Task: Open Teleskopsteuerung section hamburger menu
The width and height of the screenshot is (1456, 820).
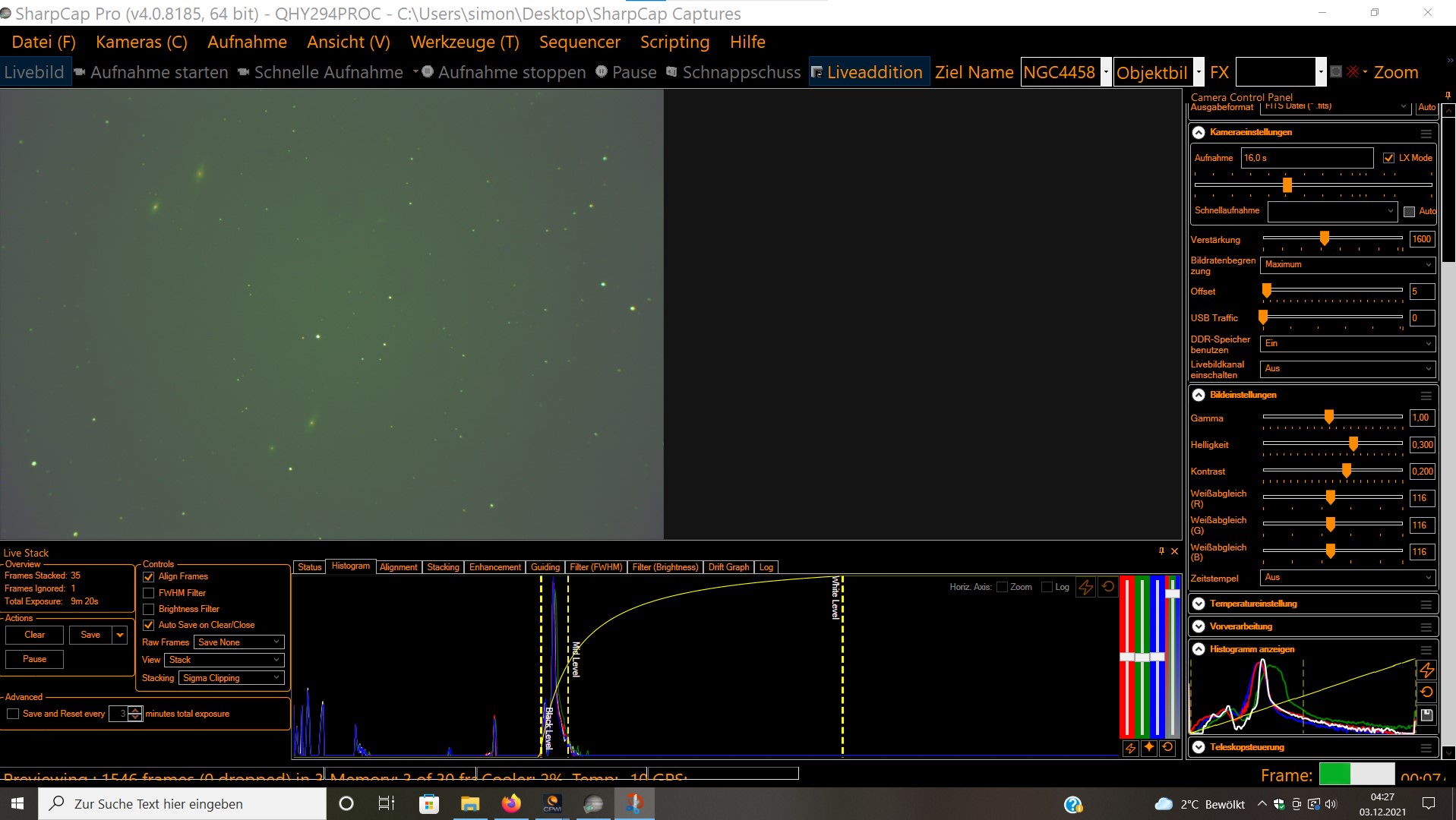Action: (1426, 748)
